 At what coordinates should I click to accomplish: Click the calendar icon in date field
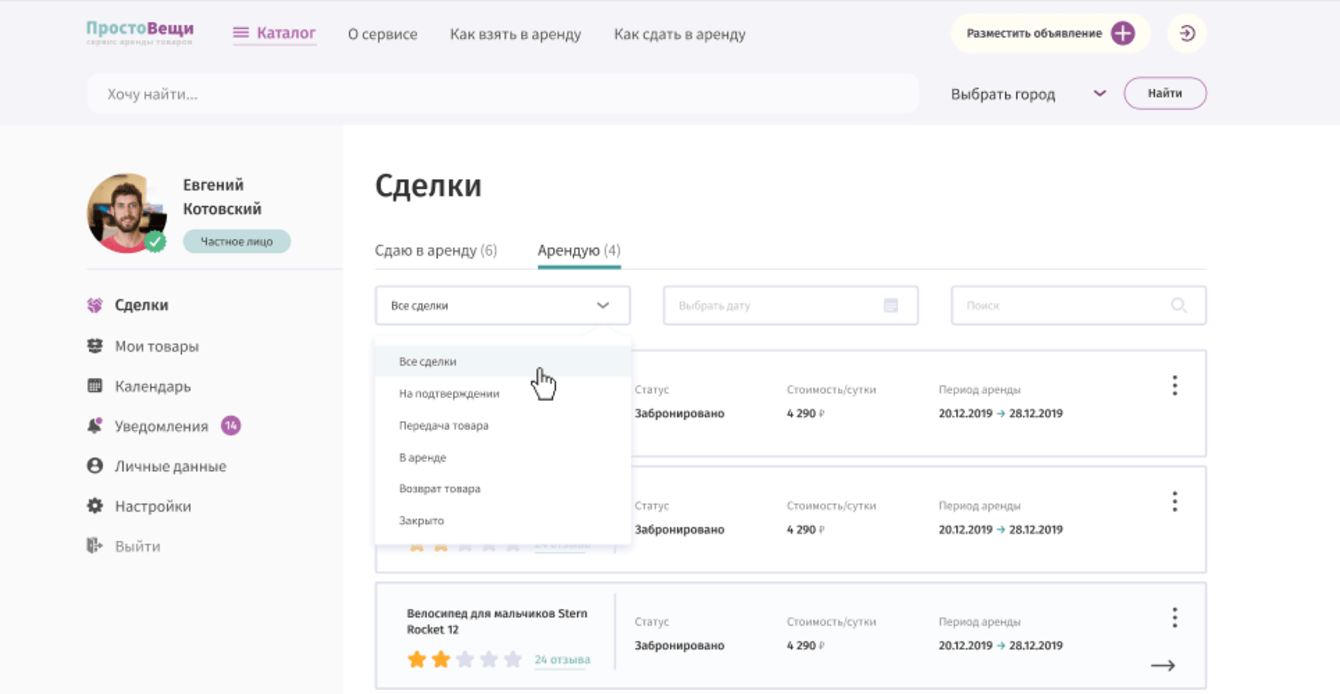pos(891,305)
